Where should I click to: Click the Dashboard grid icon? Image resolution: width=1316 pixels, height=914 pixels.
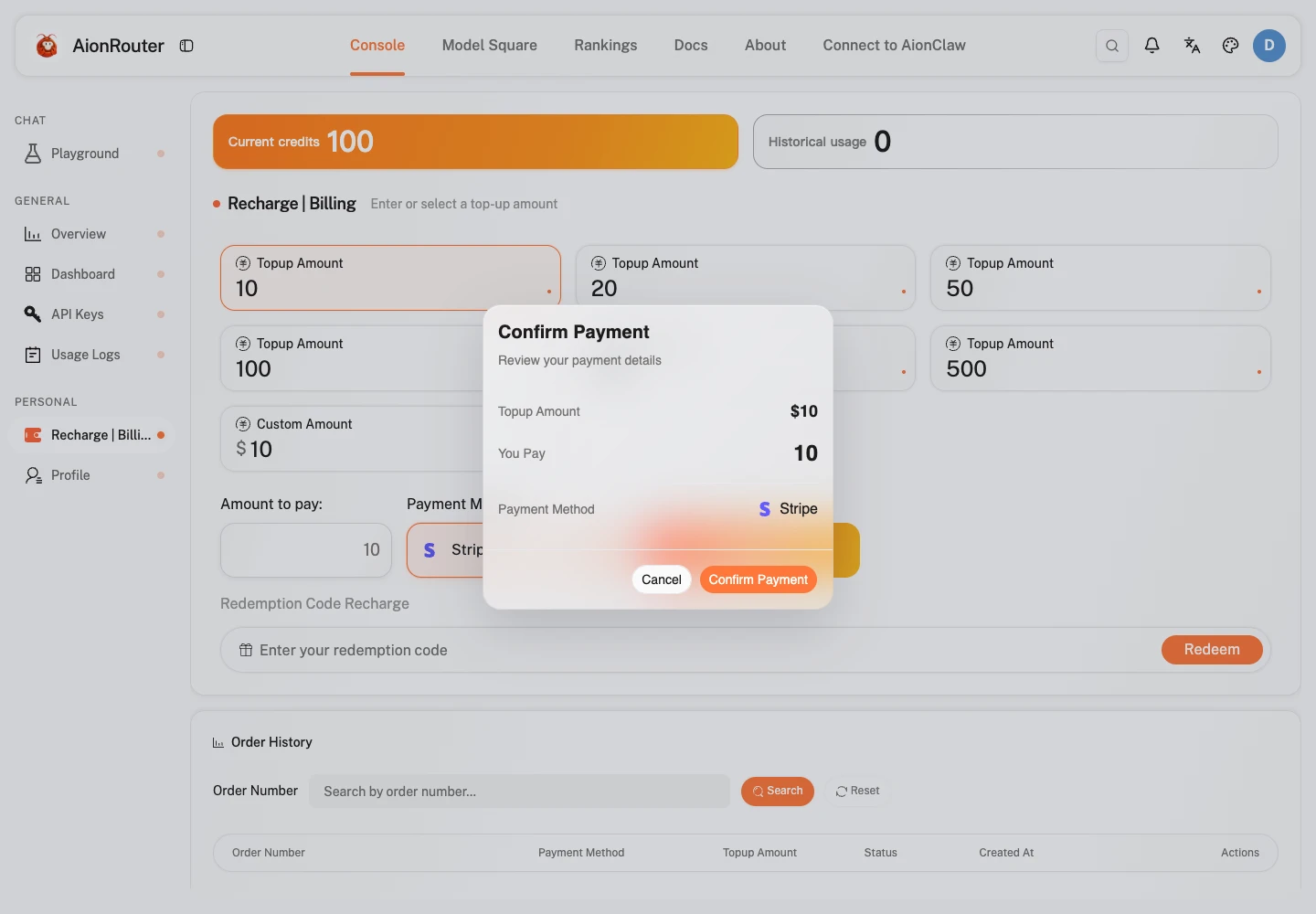33,274
